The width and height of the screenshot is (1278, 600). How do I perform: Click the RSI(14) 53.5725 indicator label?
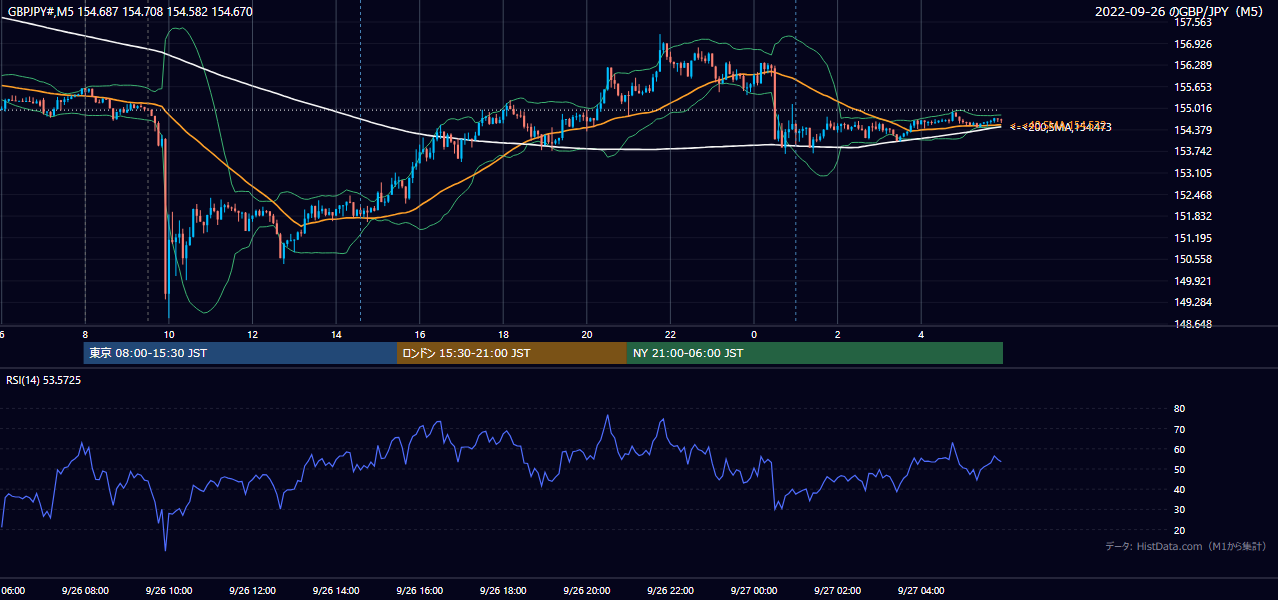pyautogui.click(x=44, y=380)
